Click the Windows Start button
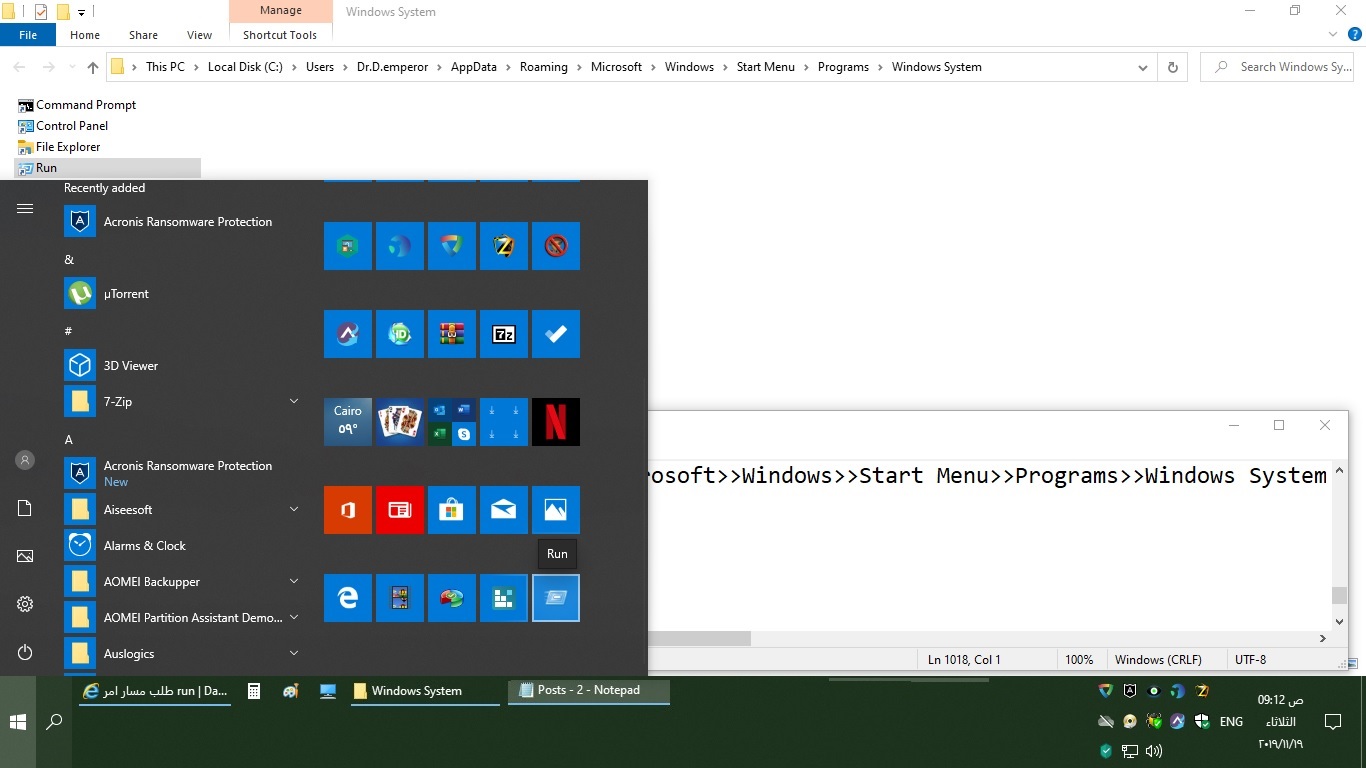The height and width of the screenshot is (768, 1366). pos(18,721)
